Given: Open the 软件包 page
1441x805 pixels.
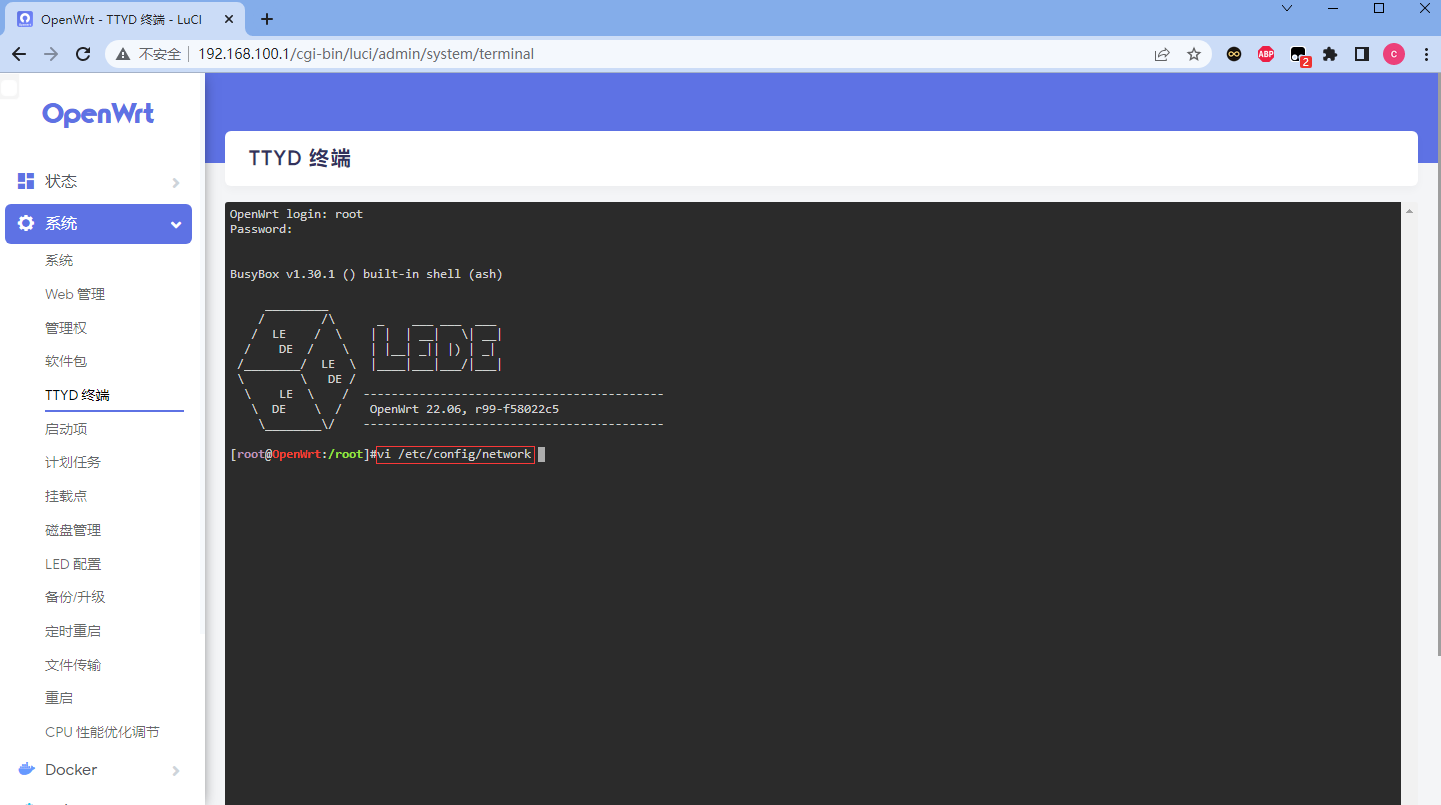Looking at the screenshot, I should pyautogui.click(x=66, y=361).
